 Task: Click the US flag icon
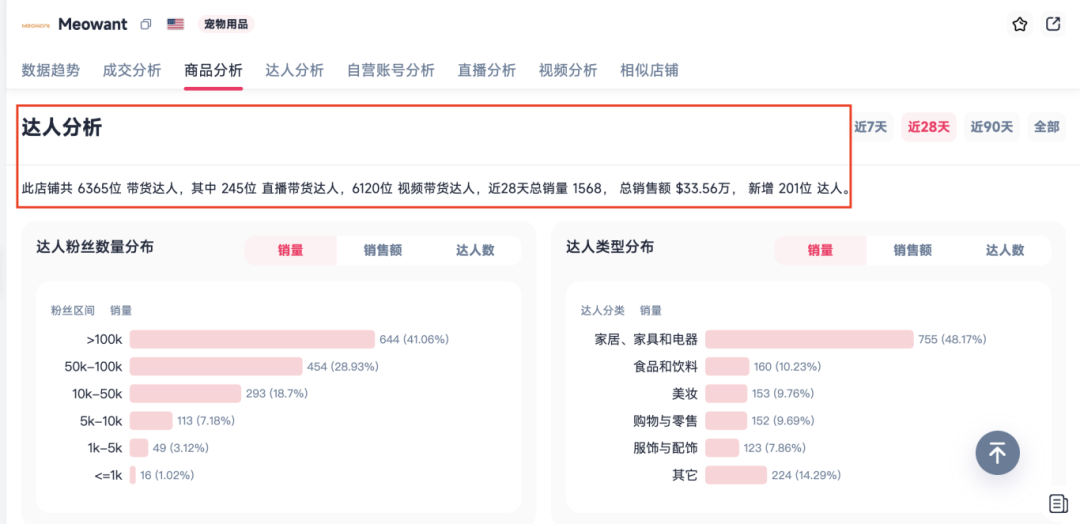(x=175, y=24)
